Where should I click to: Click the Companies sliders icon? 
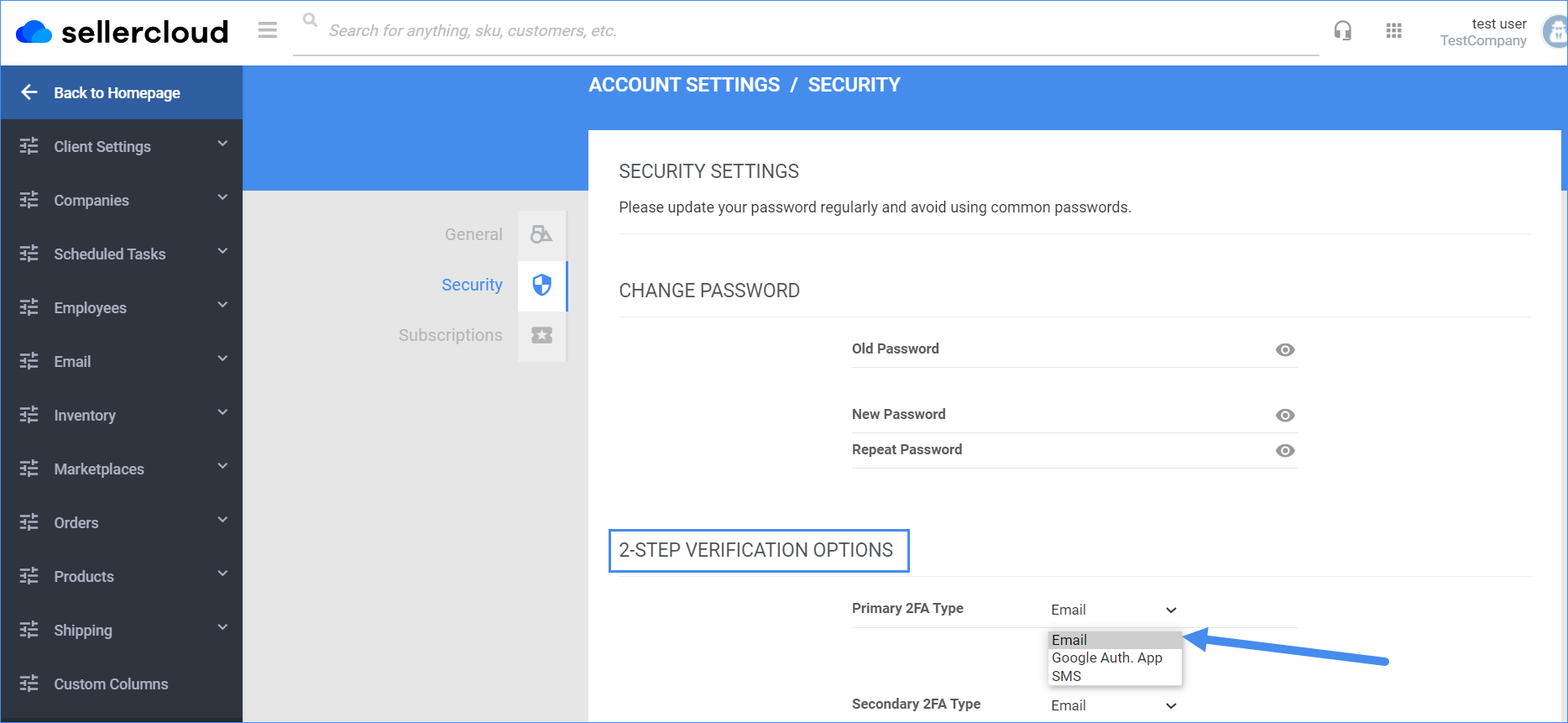tap(29, 200)
